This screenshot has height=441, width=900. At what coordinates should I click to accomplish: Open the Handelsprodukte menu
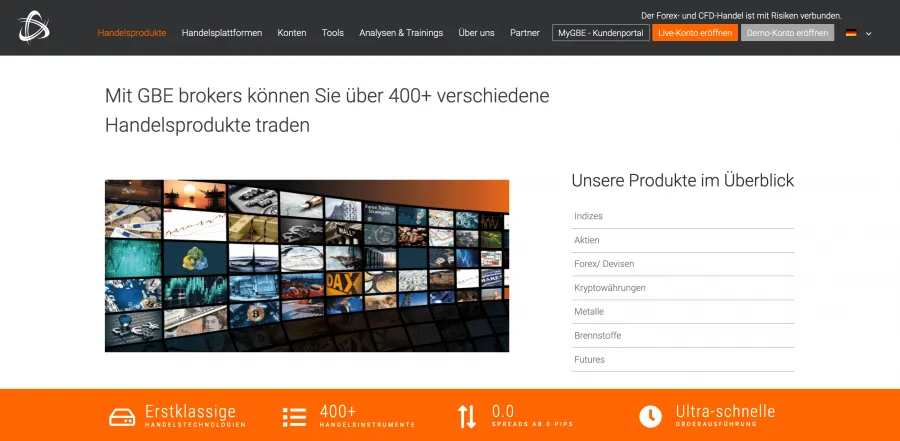[x=132, y=33]
